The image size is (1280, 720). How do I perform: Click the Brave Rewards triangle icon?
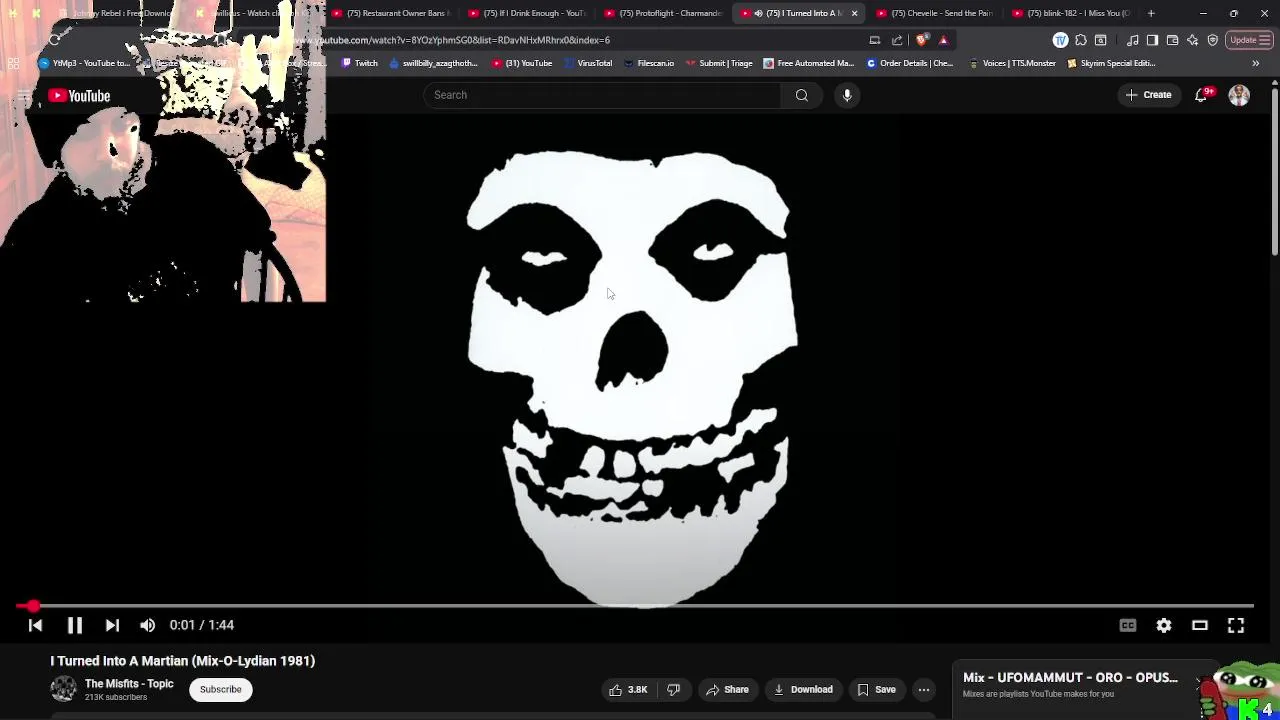click(x=943, y=40)
